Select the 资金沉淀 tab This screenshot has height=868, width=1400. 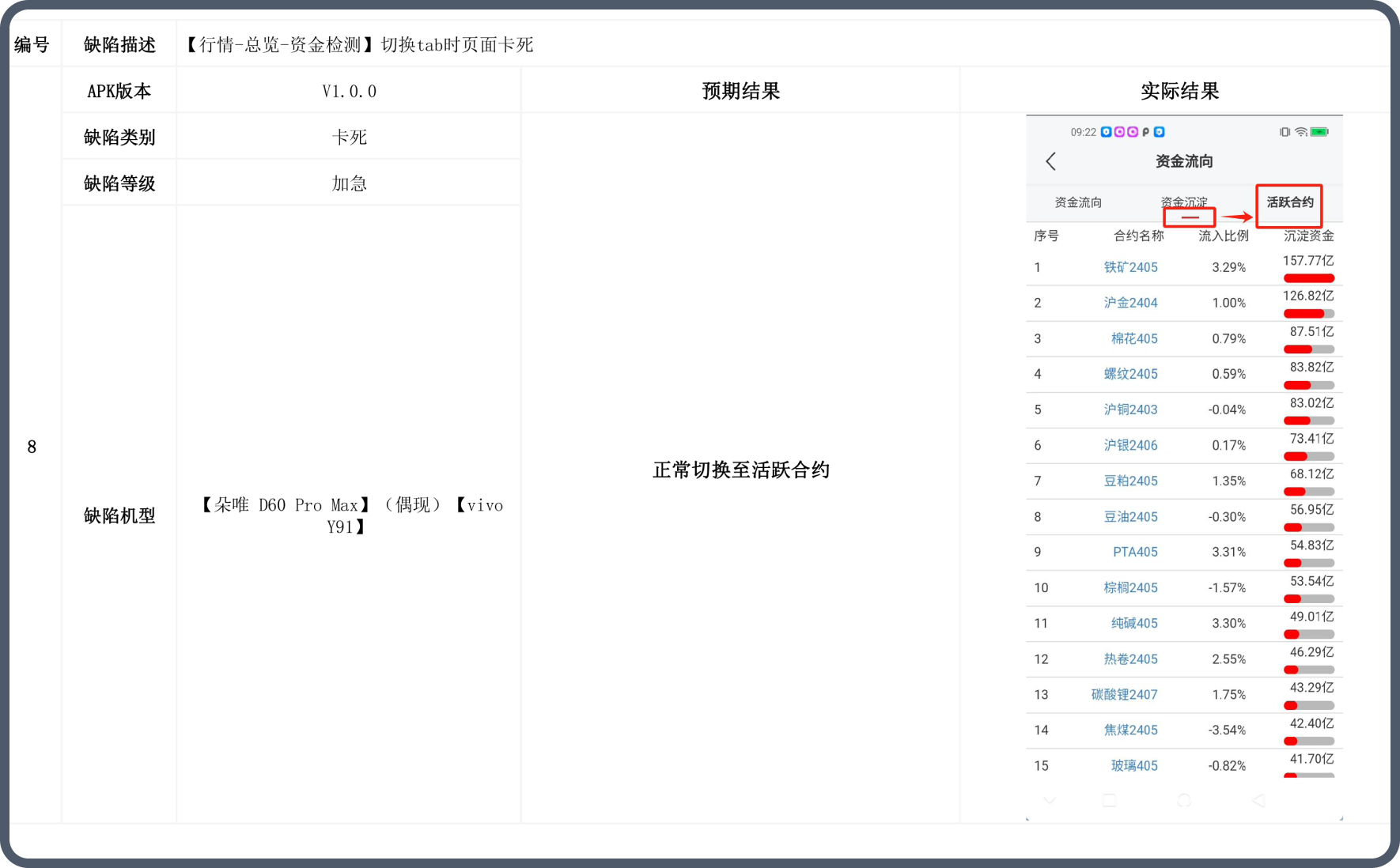1183,202
